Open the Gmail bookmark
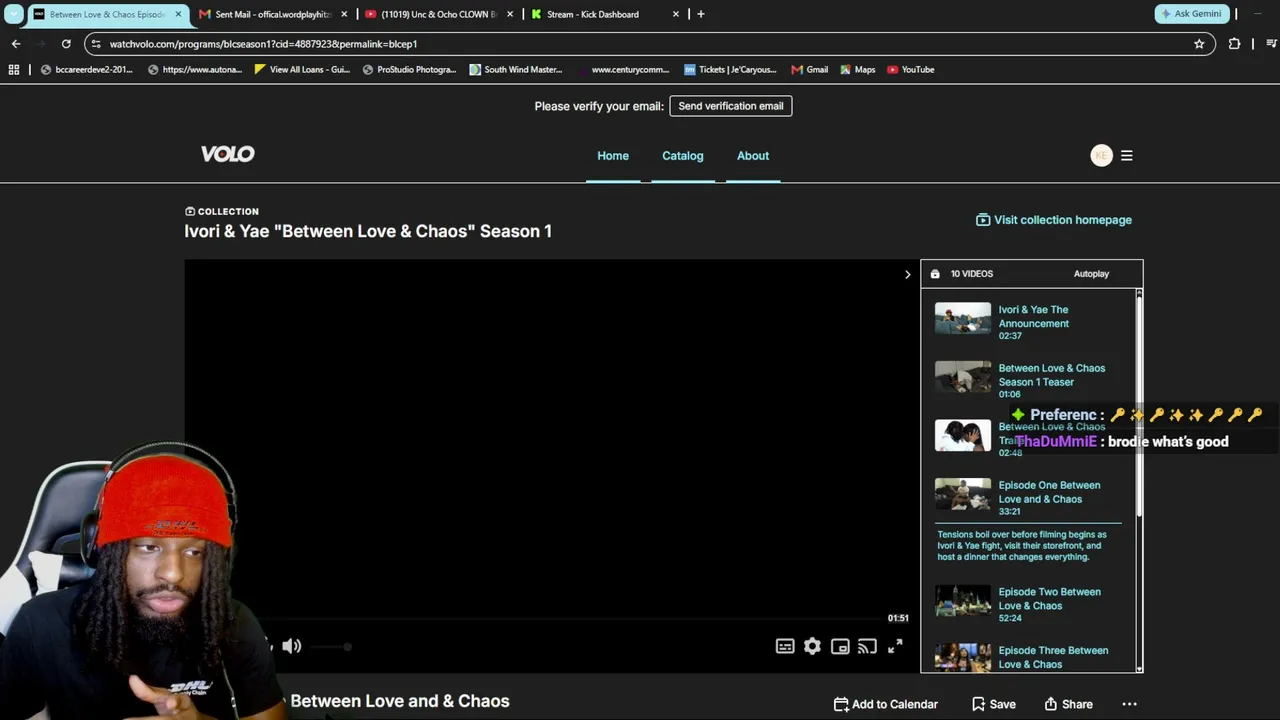Viewport: 1280px width, 720px height. tap(810, 70)
